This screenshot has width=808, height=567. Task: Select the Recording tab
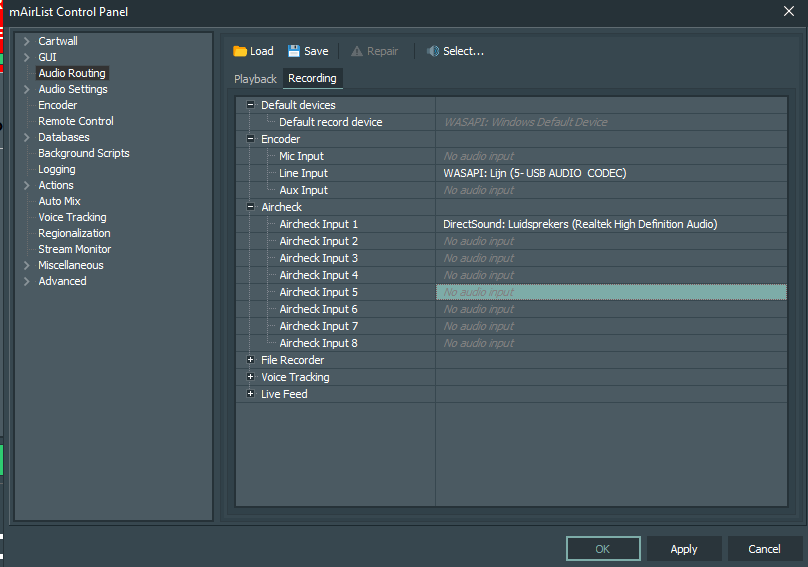[x=312, y=78]
